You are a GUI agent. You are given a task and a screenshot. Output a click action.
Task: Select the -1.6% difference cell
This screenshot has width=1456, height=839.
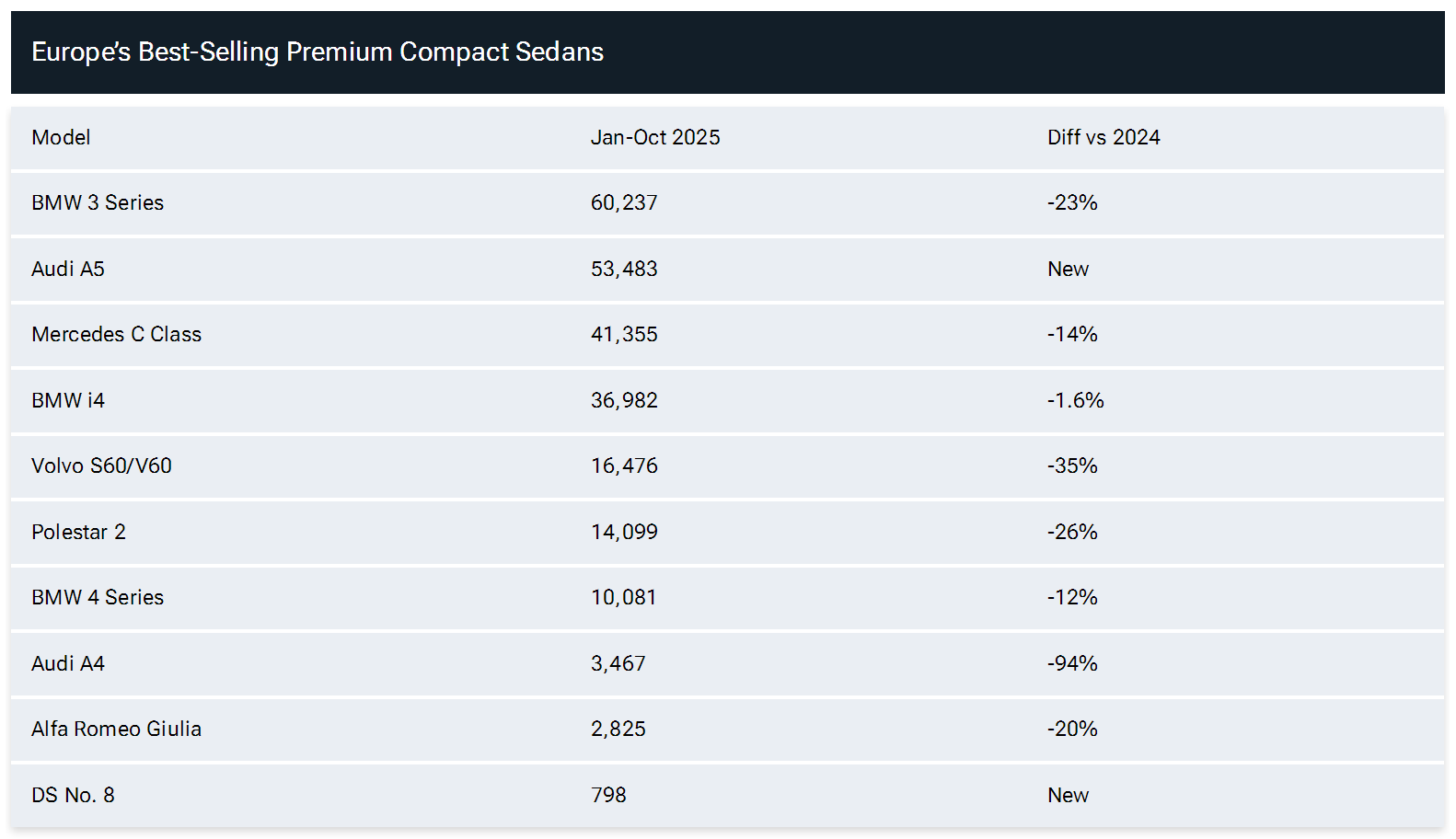point(1075,401)
